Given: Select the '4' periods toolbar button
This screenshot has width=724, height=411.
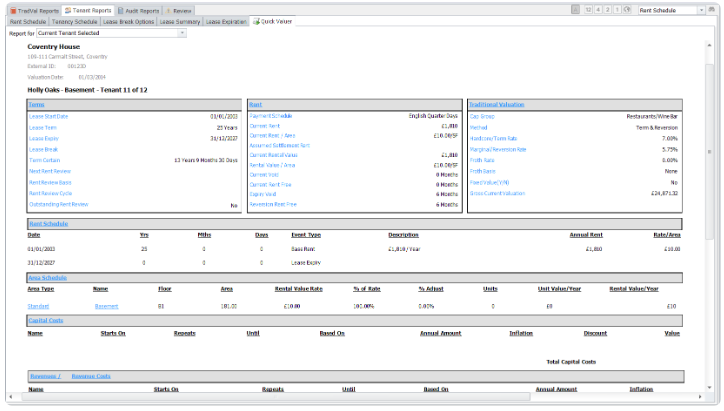Looking at the screenshot, I should pos(597,9).
